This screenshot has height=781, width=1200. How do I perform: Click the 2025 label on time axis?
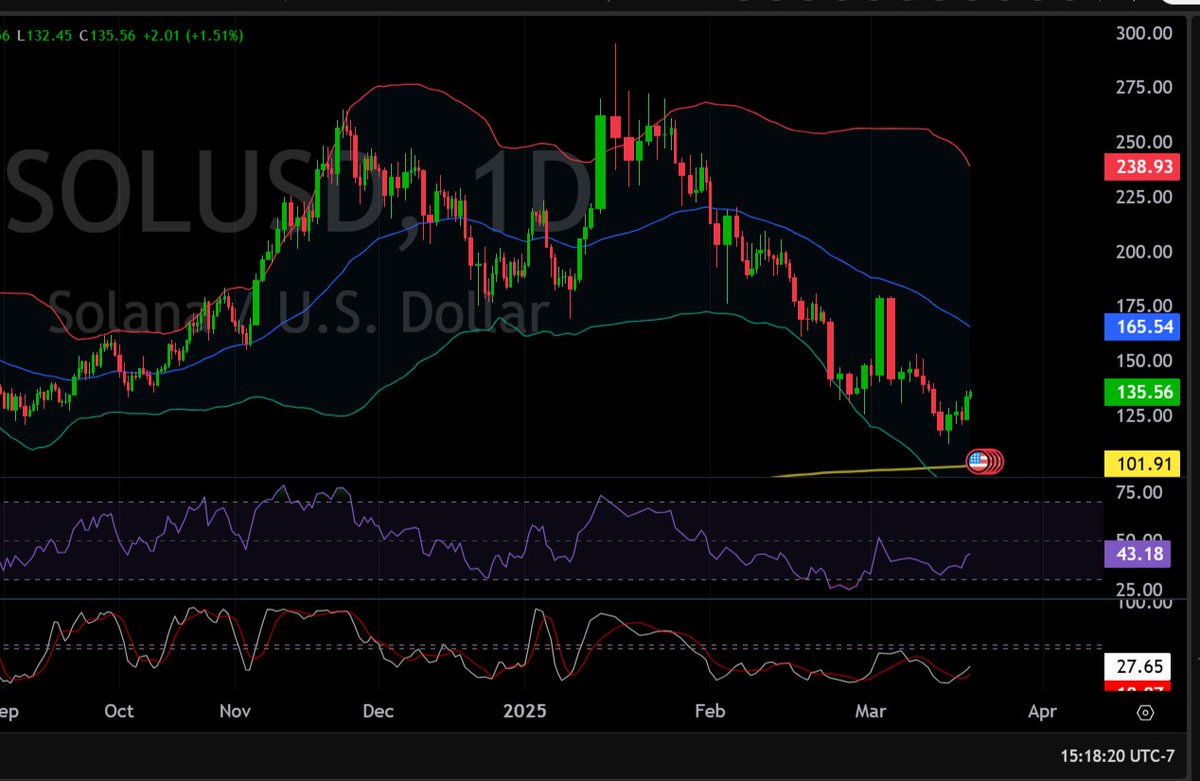526,712
